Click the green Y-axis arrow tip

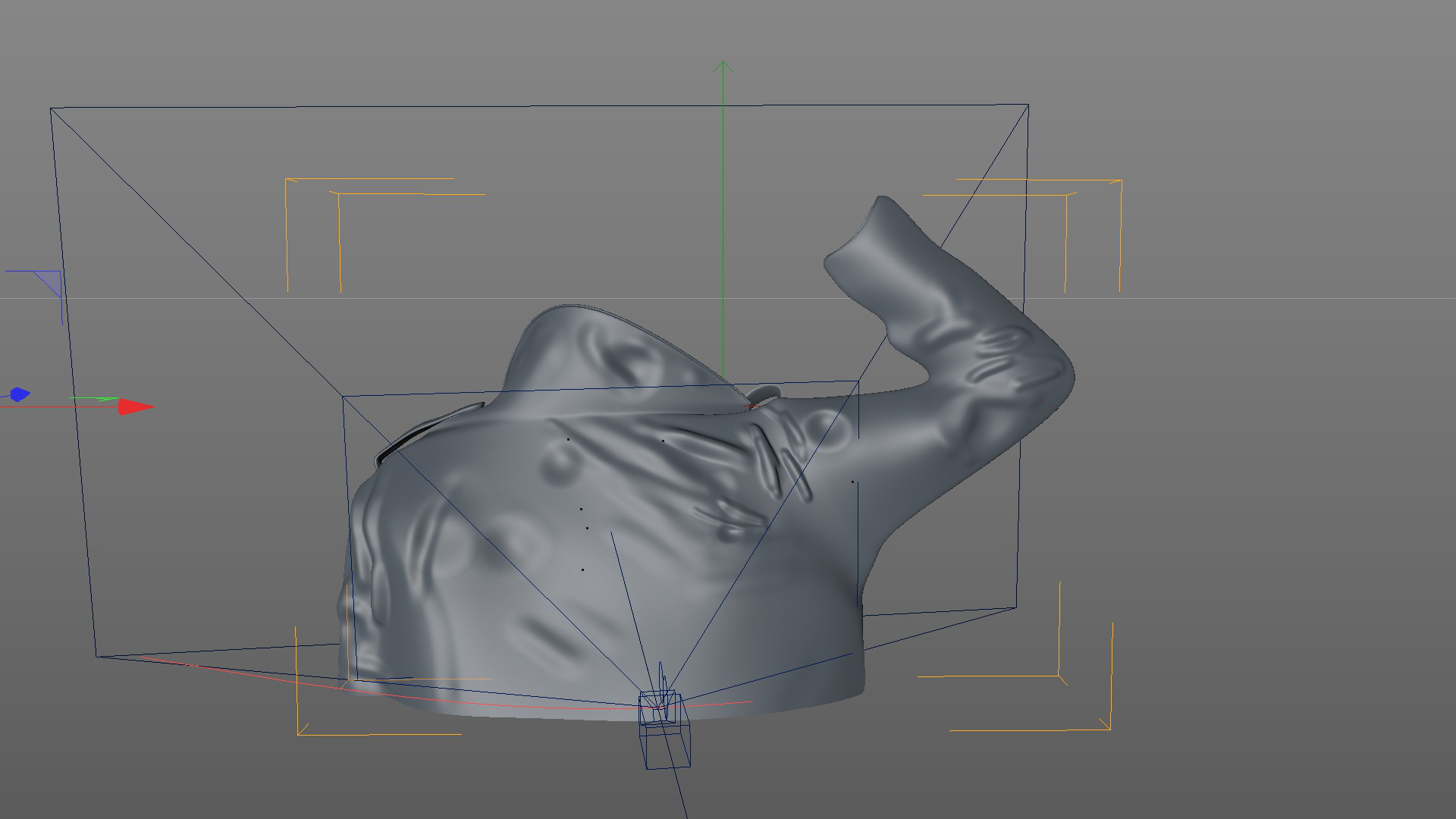click(x=723, y=67)
